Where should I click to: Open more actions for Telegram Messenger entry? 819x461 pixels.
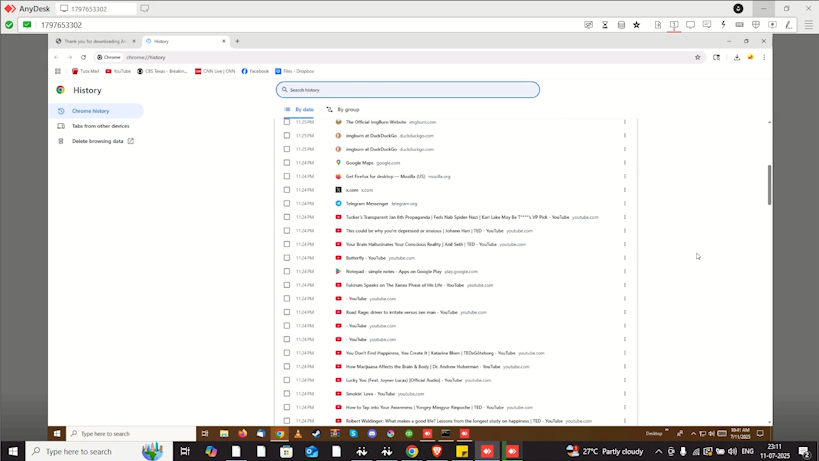pyautogui.click(x=625, y=203)
